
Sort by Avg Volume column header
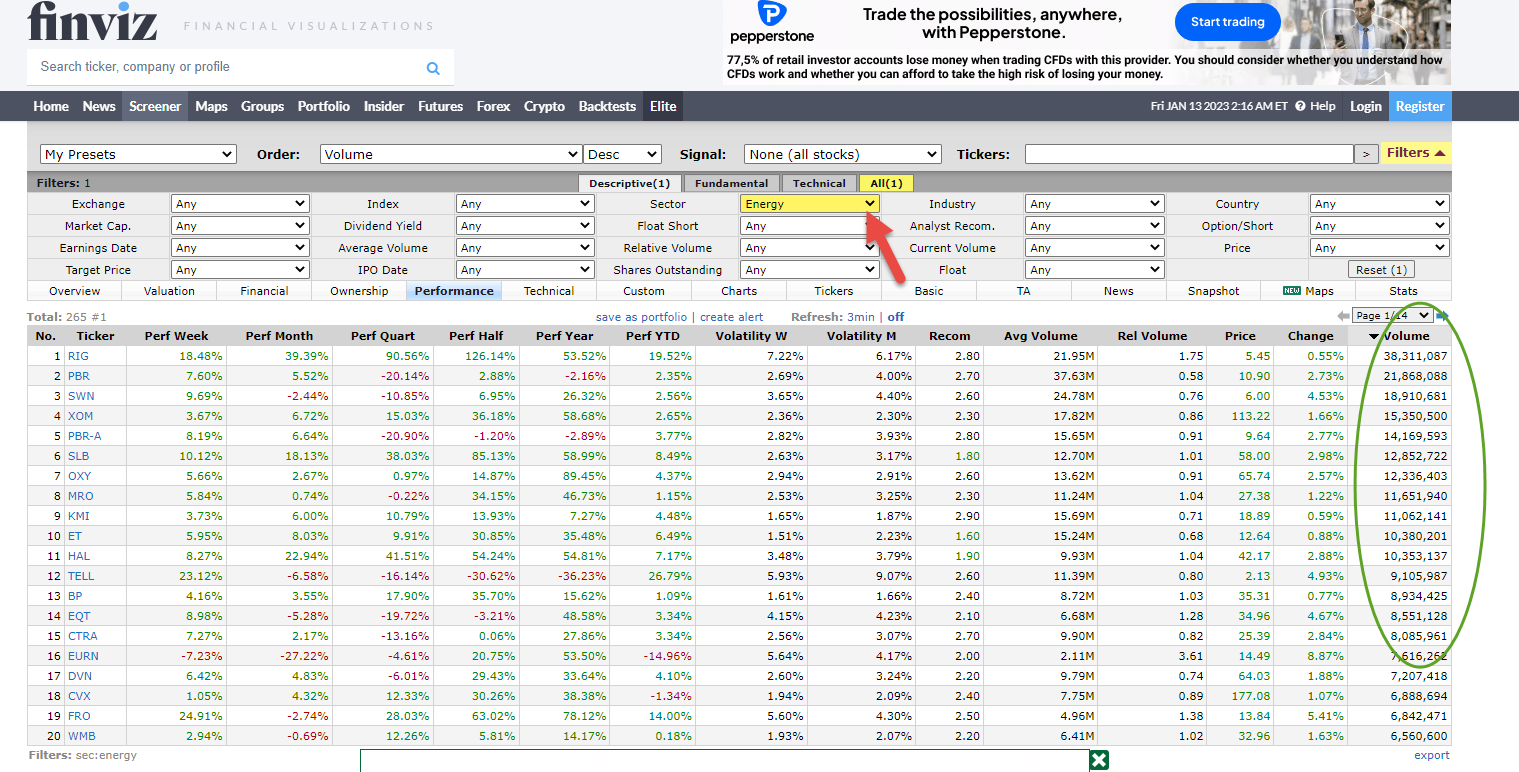tap(1041, 336)
